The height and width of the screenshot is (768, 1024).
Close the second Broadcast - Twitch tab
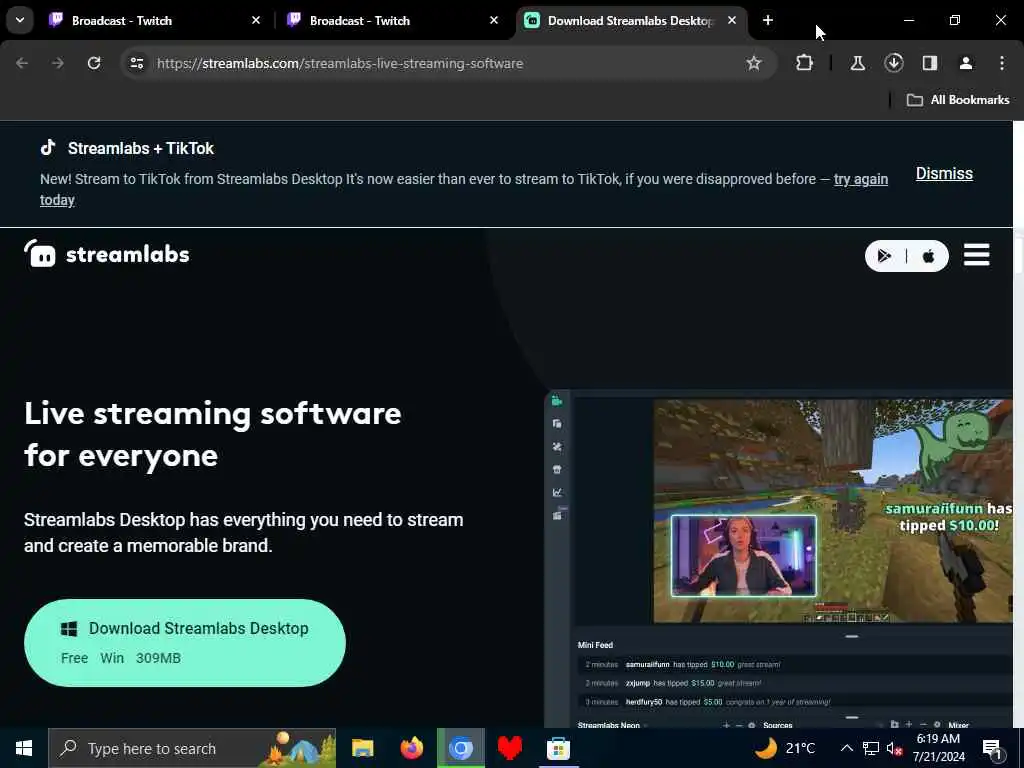(494, 21)
